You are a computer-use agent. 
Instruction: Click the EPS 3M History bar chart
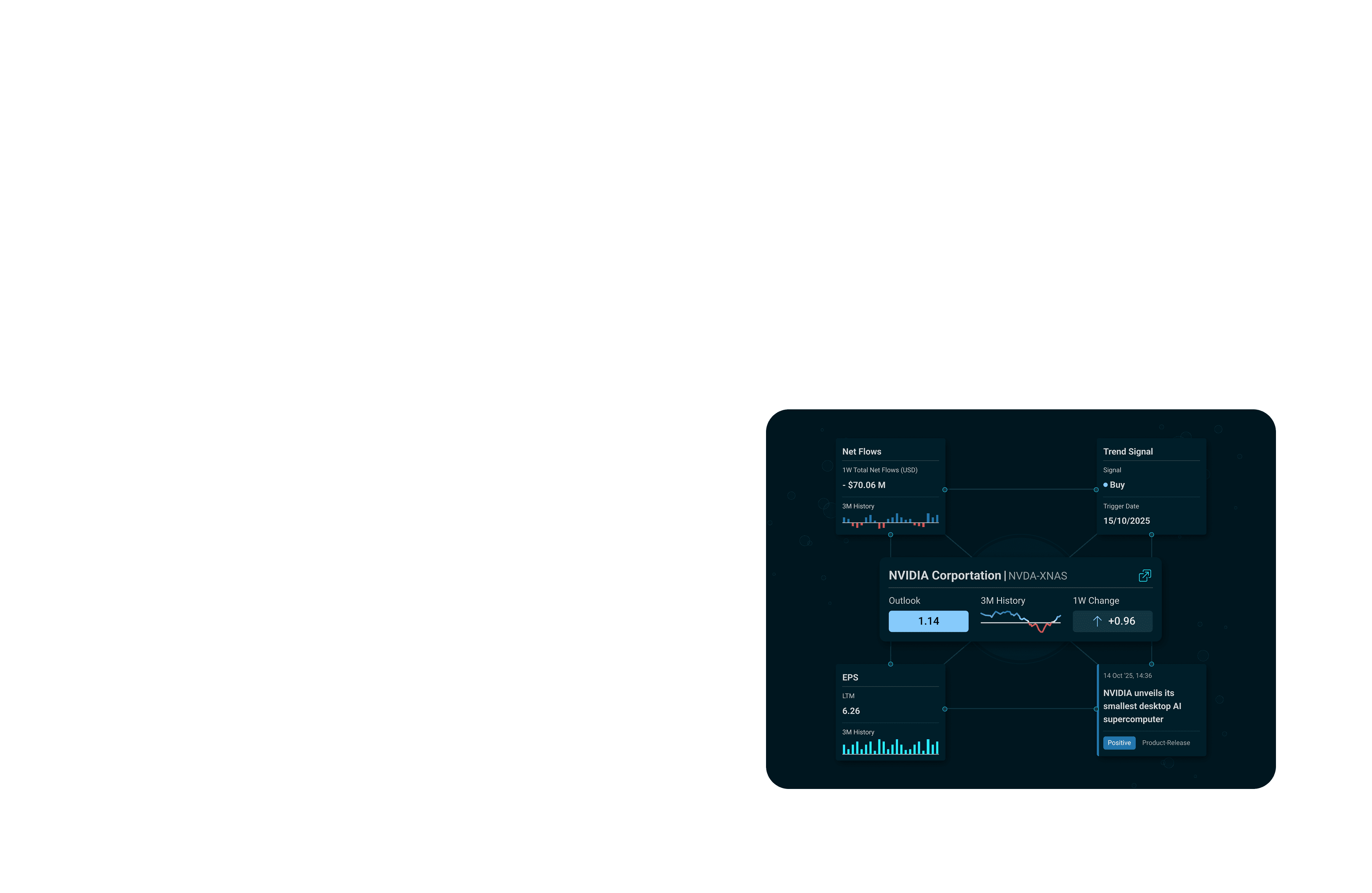point(890,747)
